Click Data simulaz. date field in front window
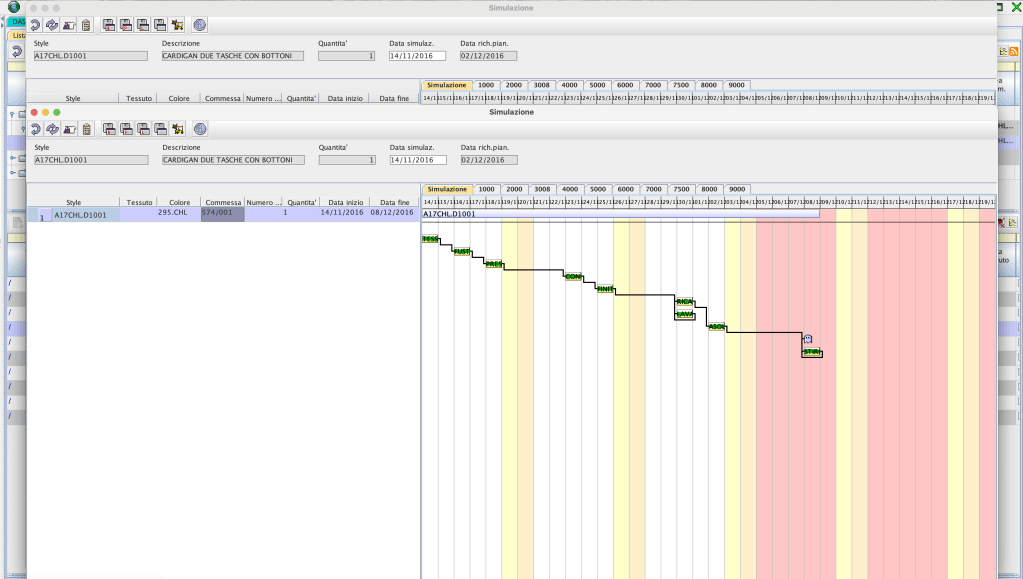1023x579 pixels. [416, 160]
